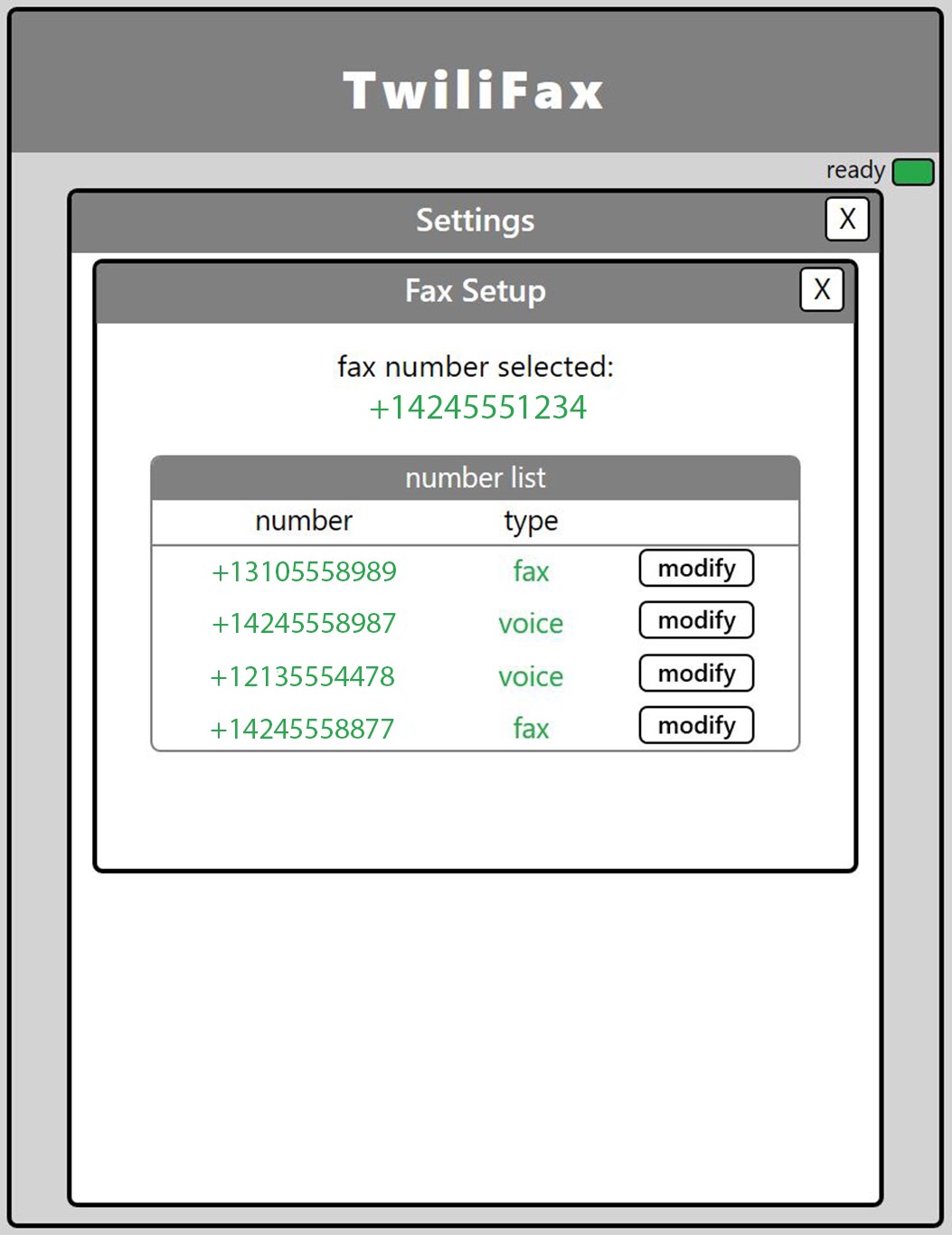Close the Settings panel

click(x=847, y=219)
